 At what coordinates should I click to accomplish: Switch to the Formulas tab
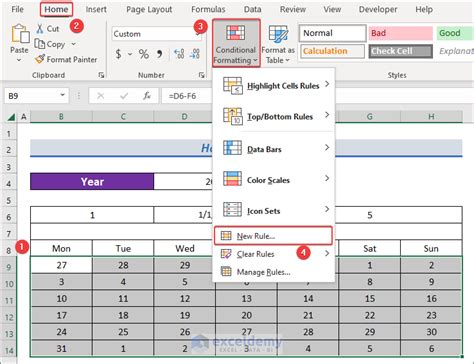208,9
